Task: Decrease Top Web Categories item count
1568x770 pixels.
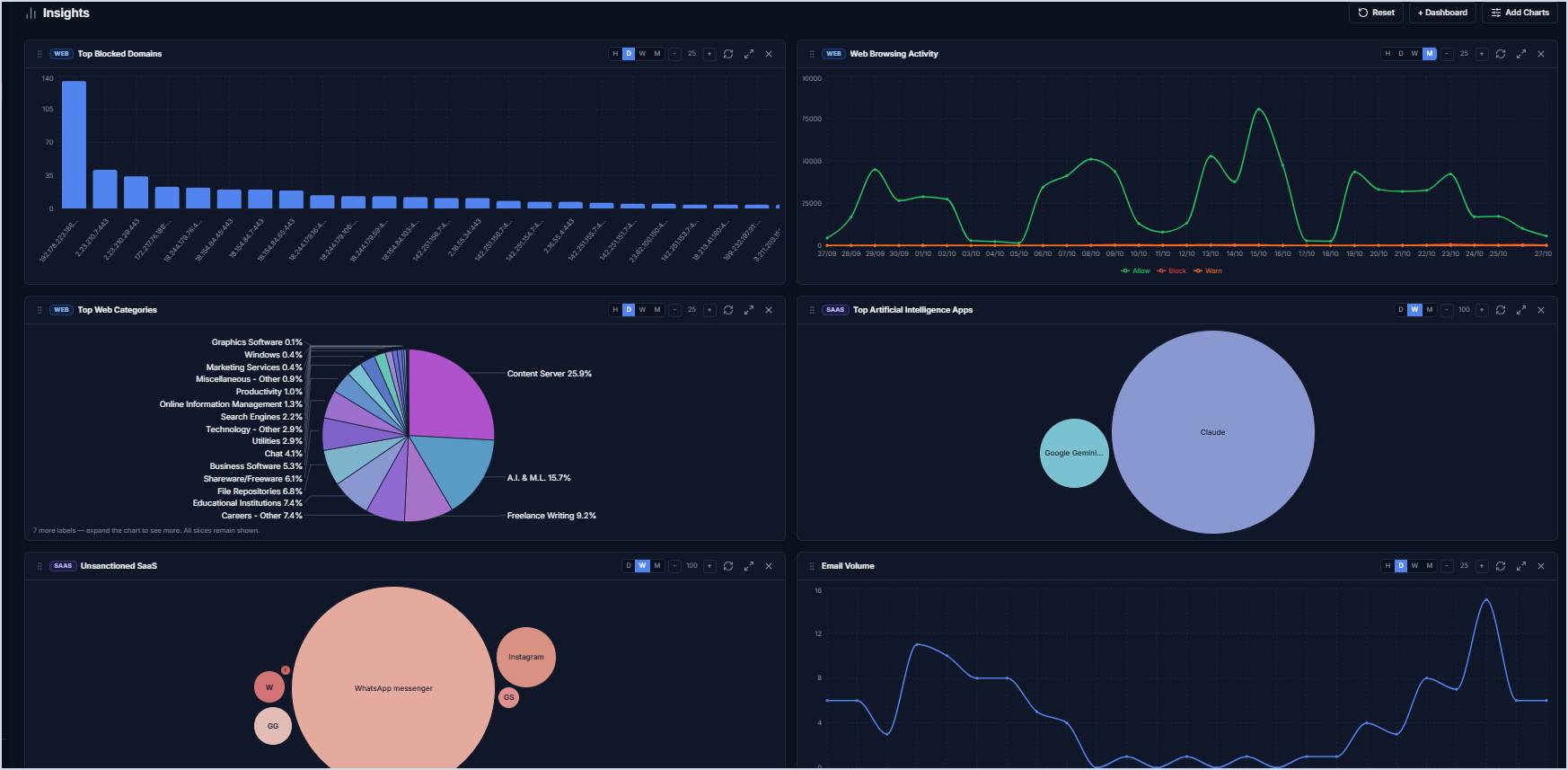Action: (x=674, y=310)
